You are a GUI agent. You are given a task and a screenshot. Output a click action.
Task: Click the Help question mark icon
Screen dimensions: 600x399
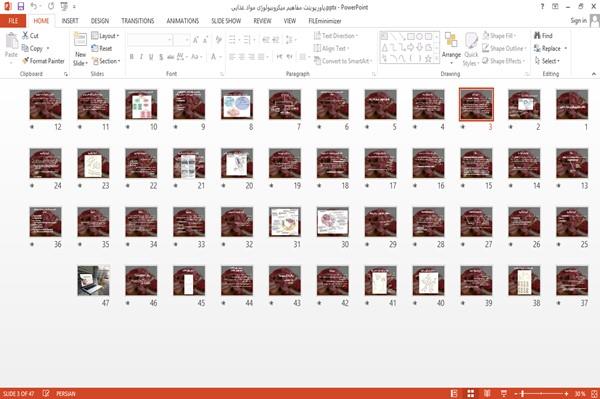tap(542, 7)
